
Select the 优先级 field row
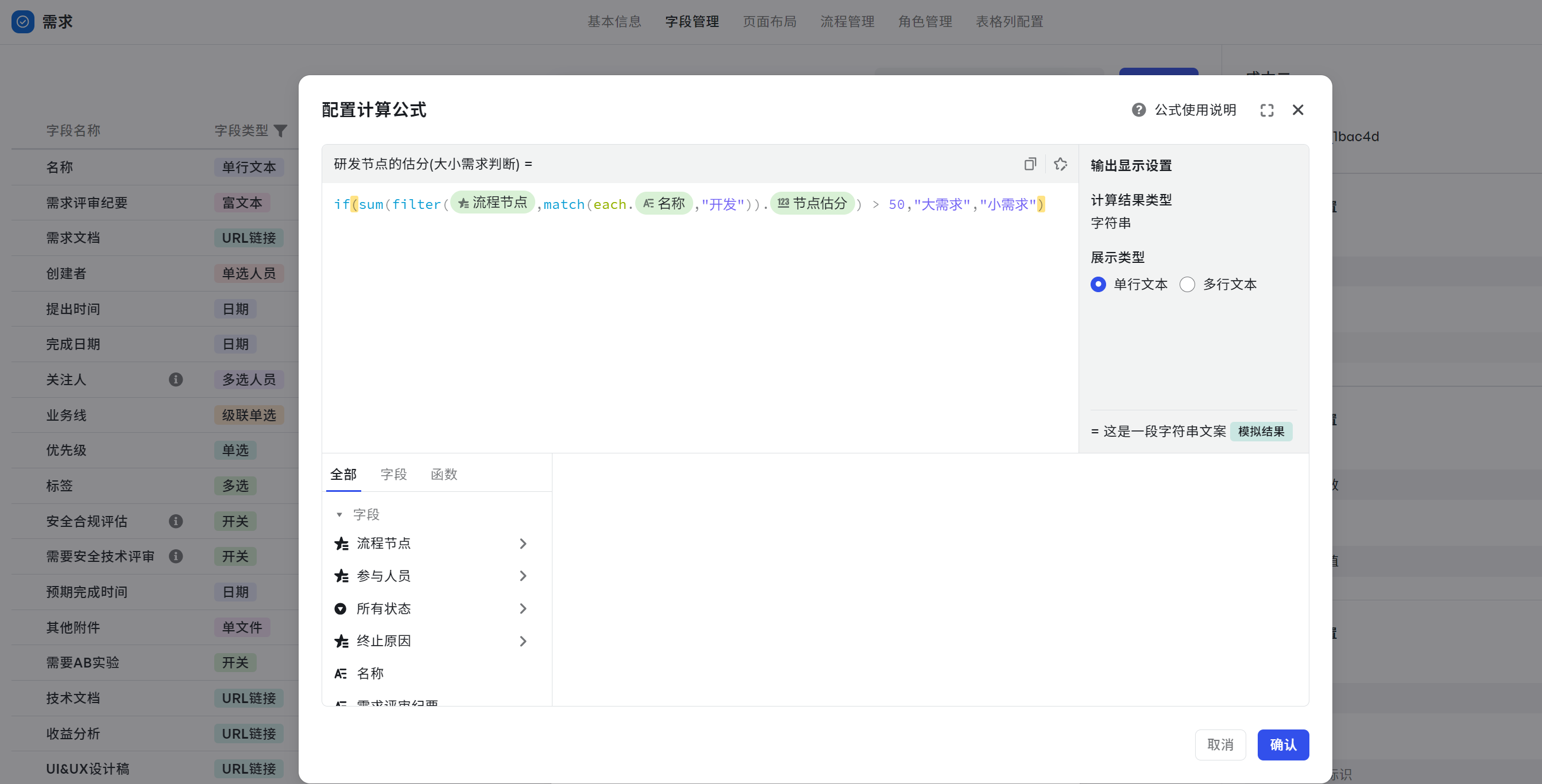[155, 451]
